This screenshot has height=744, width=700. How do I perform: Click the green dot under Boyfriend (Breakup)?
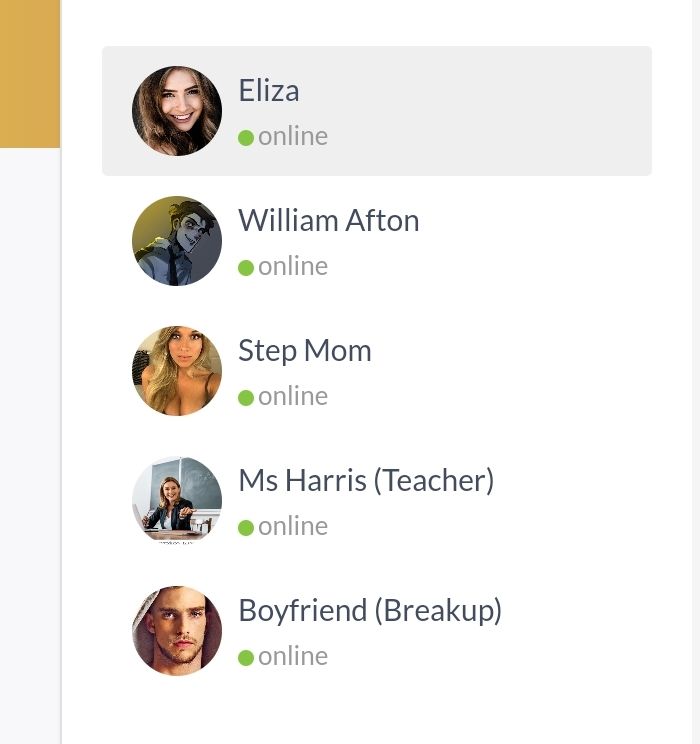(246, 658)
